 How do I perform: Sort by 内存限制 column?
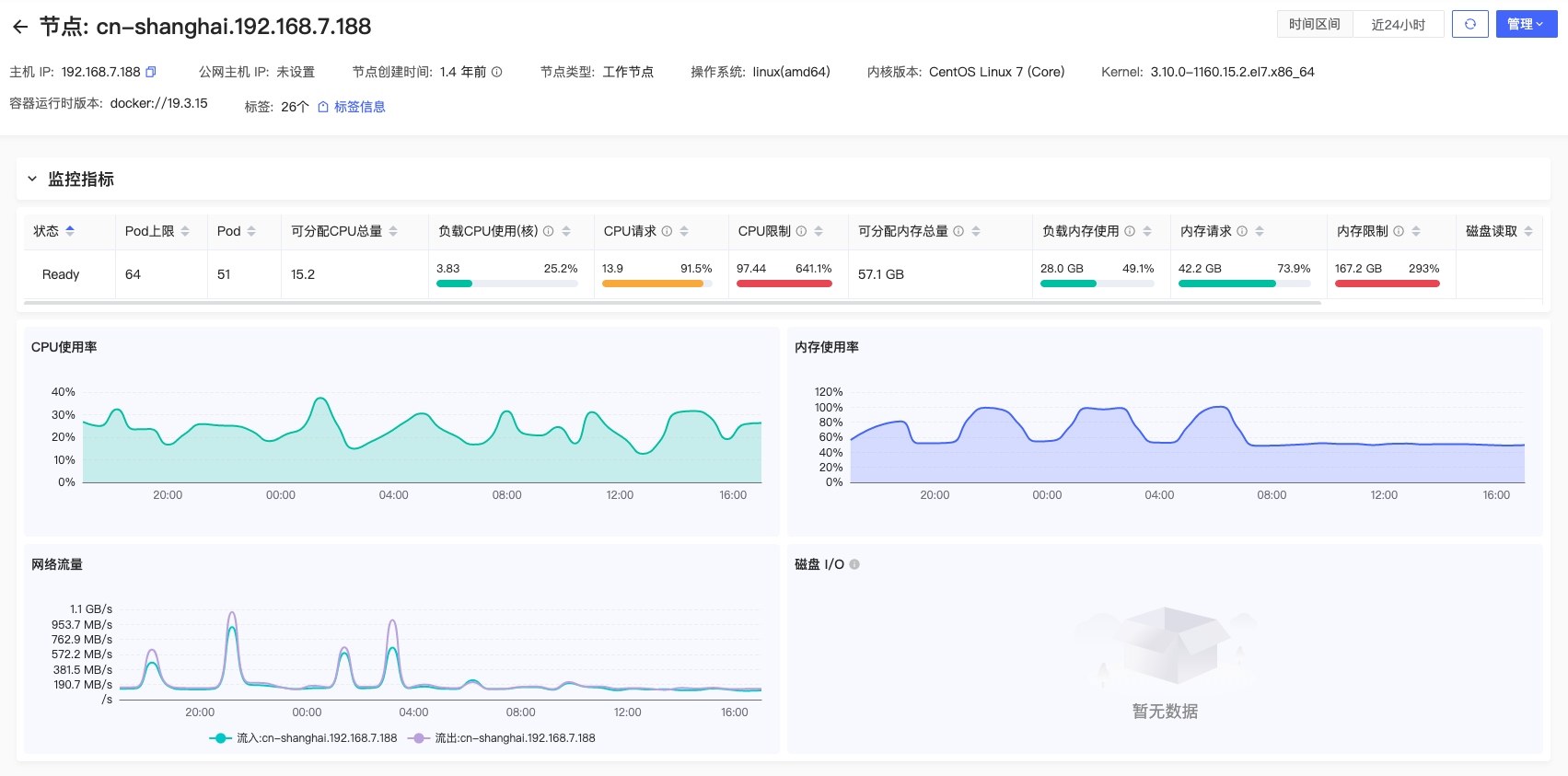point(1416,231)
